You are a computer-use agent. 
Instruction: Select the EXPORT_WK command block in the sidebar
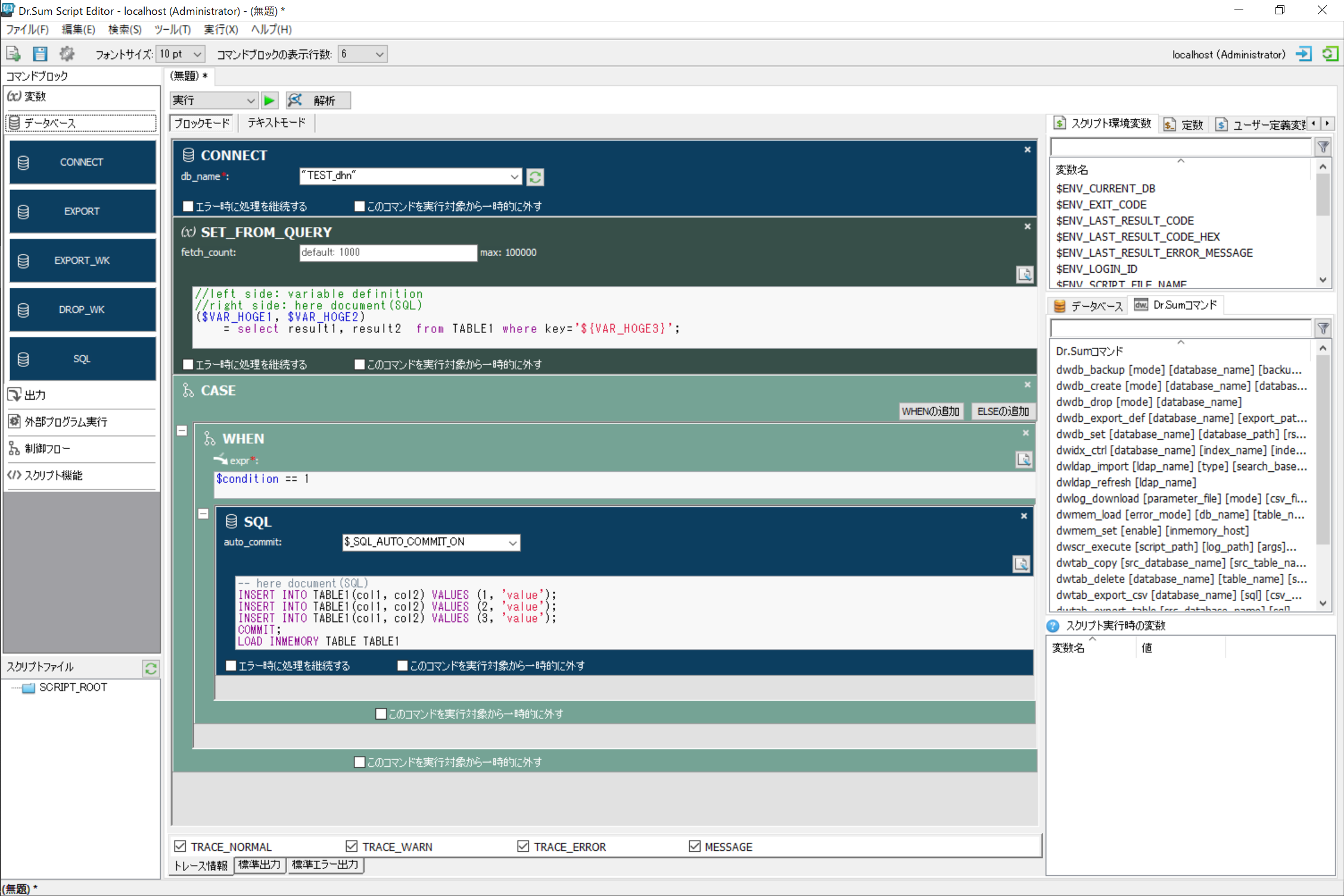pyautogui.click(x=82, y=260)
